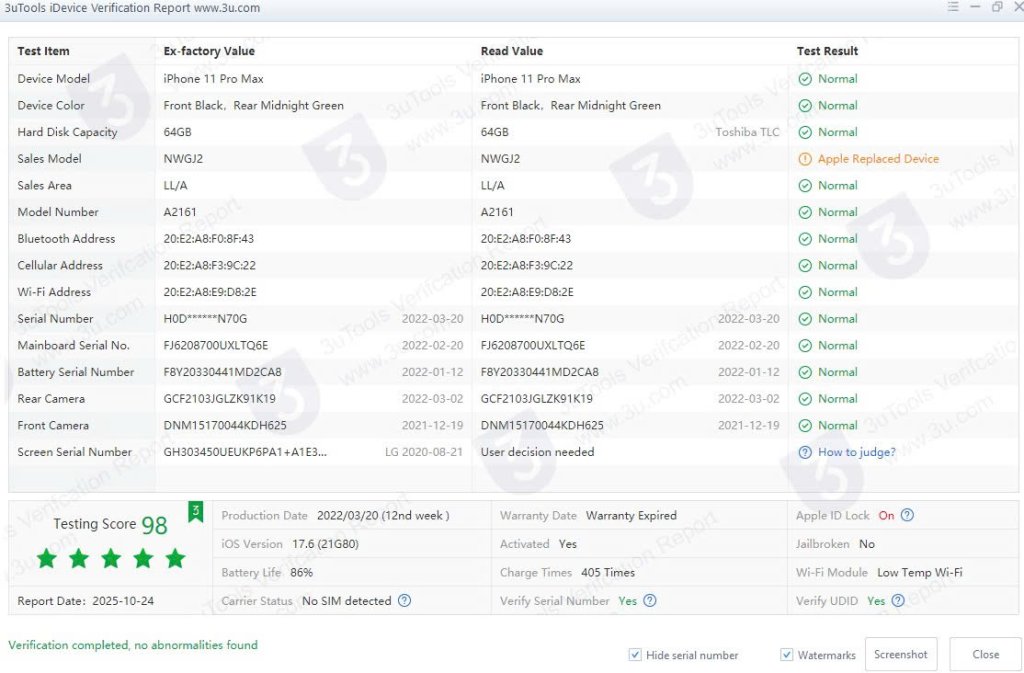Select the Battery Serial Number row label

coord(76,372)
